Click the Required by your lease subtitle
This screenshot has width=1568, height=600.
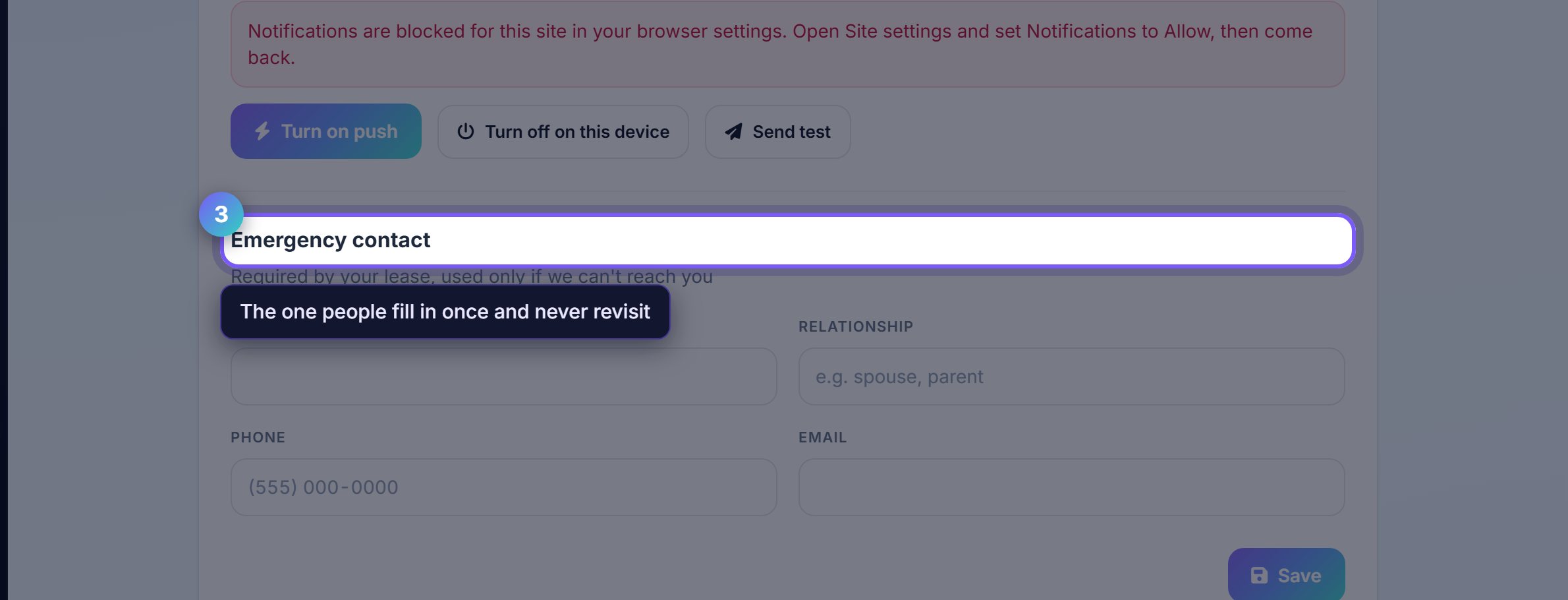(472, 276)
